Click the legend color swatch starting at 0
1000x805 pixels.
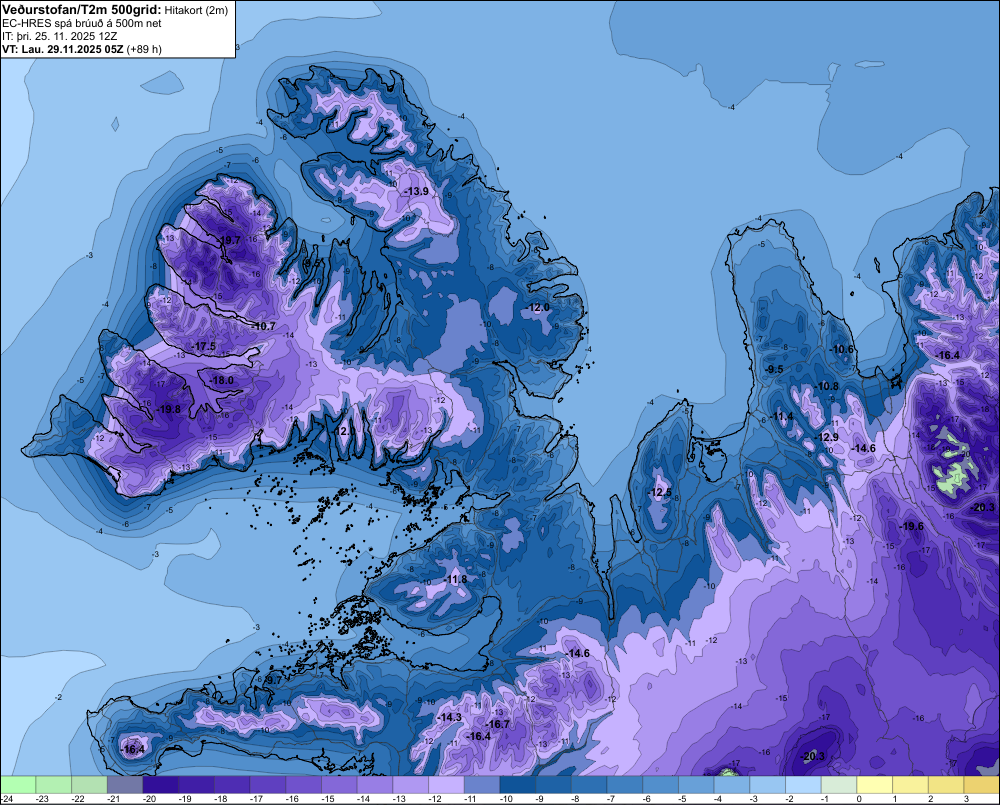[x=875, y=785]
